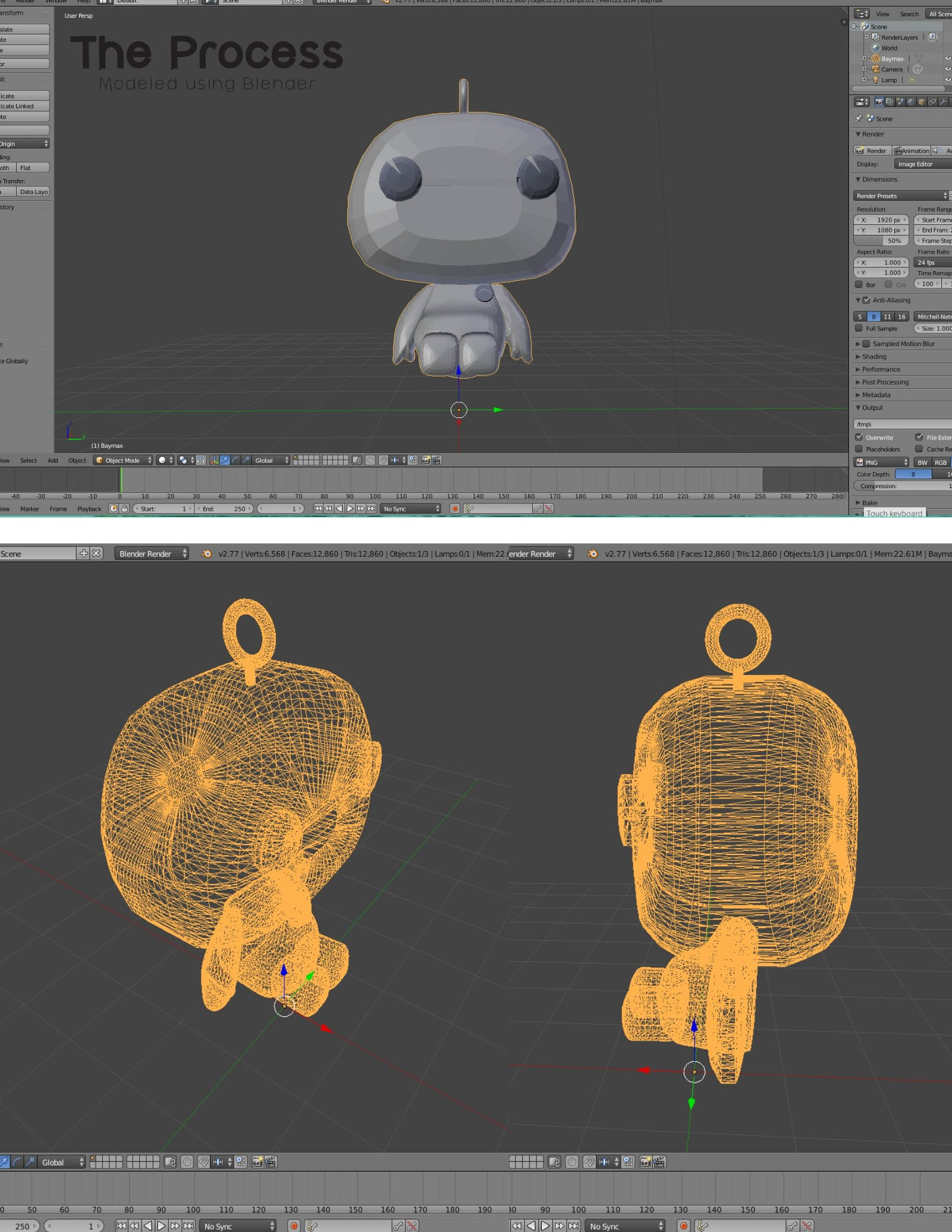Open the Select menu in 3D view header
952x1232 pixels.
[29, 460]
